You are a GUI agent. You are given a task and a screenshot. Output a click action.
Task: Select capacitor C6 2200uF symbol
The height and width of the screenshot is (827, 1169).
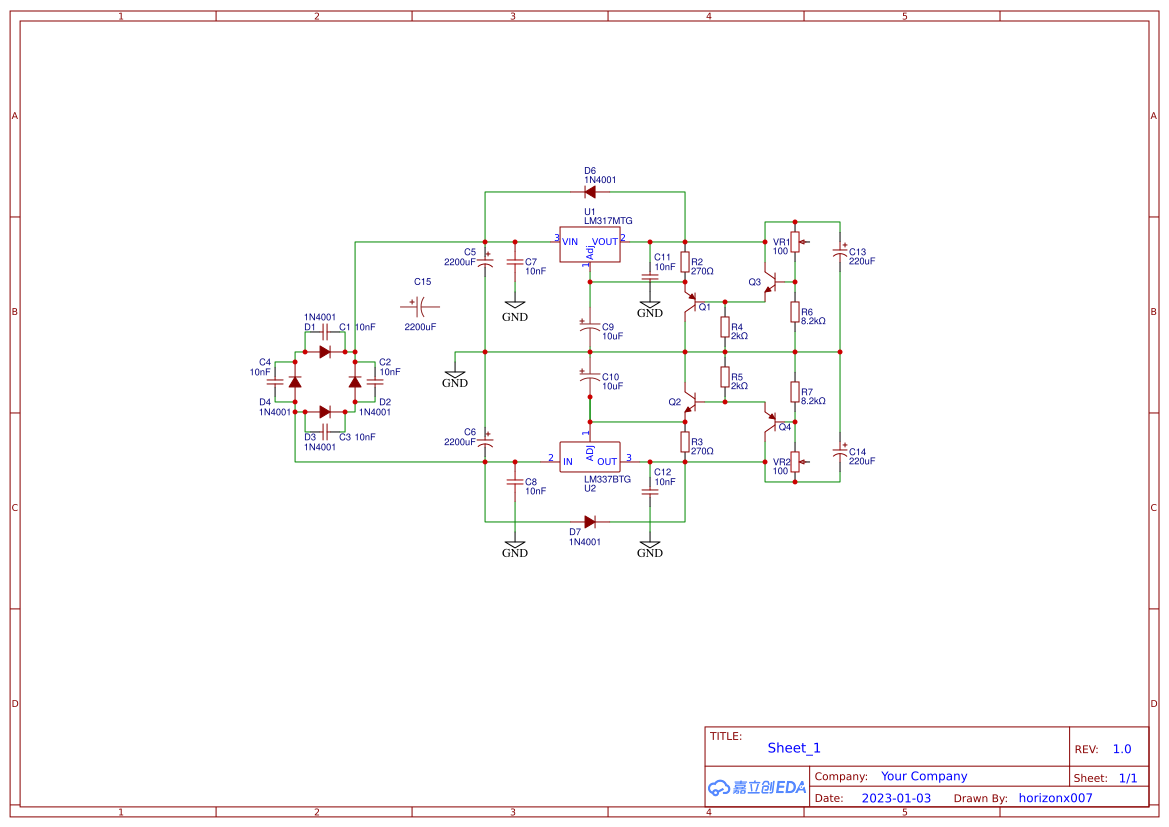[x=485, y=441]
